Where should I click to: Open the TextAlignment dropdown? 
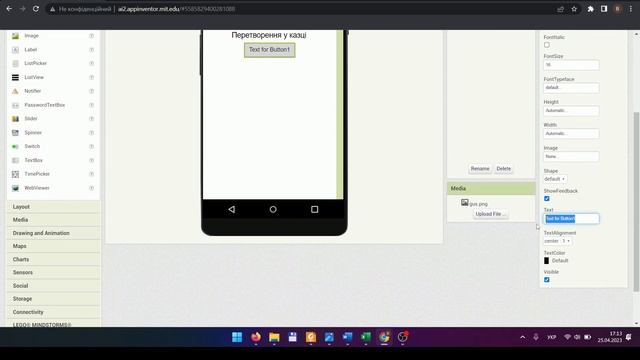tap(557, 241)
